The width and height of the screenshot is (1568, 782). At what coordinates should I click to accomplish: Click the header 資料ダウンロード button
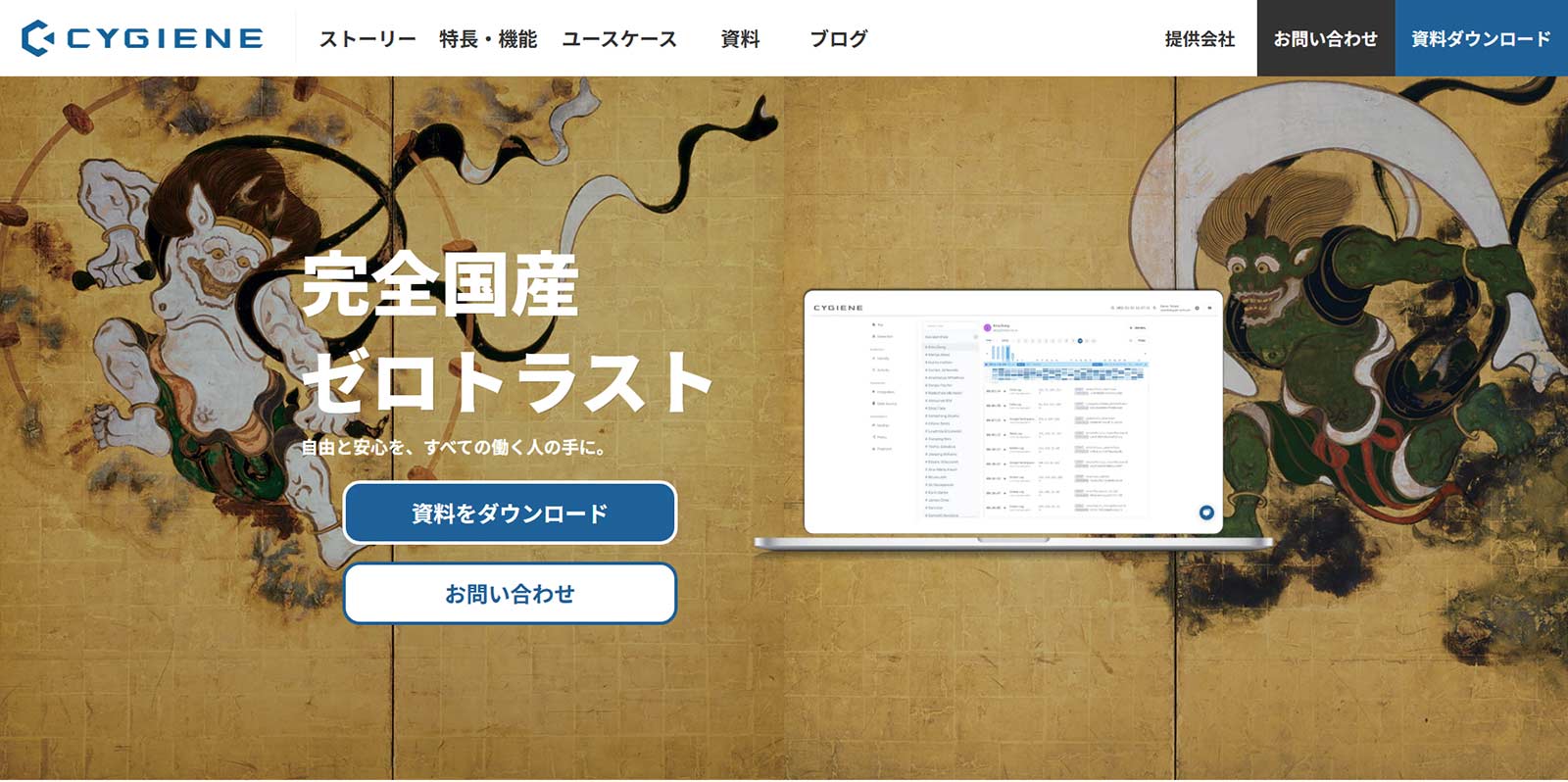coord(1482,38)
